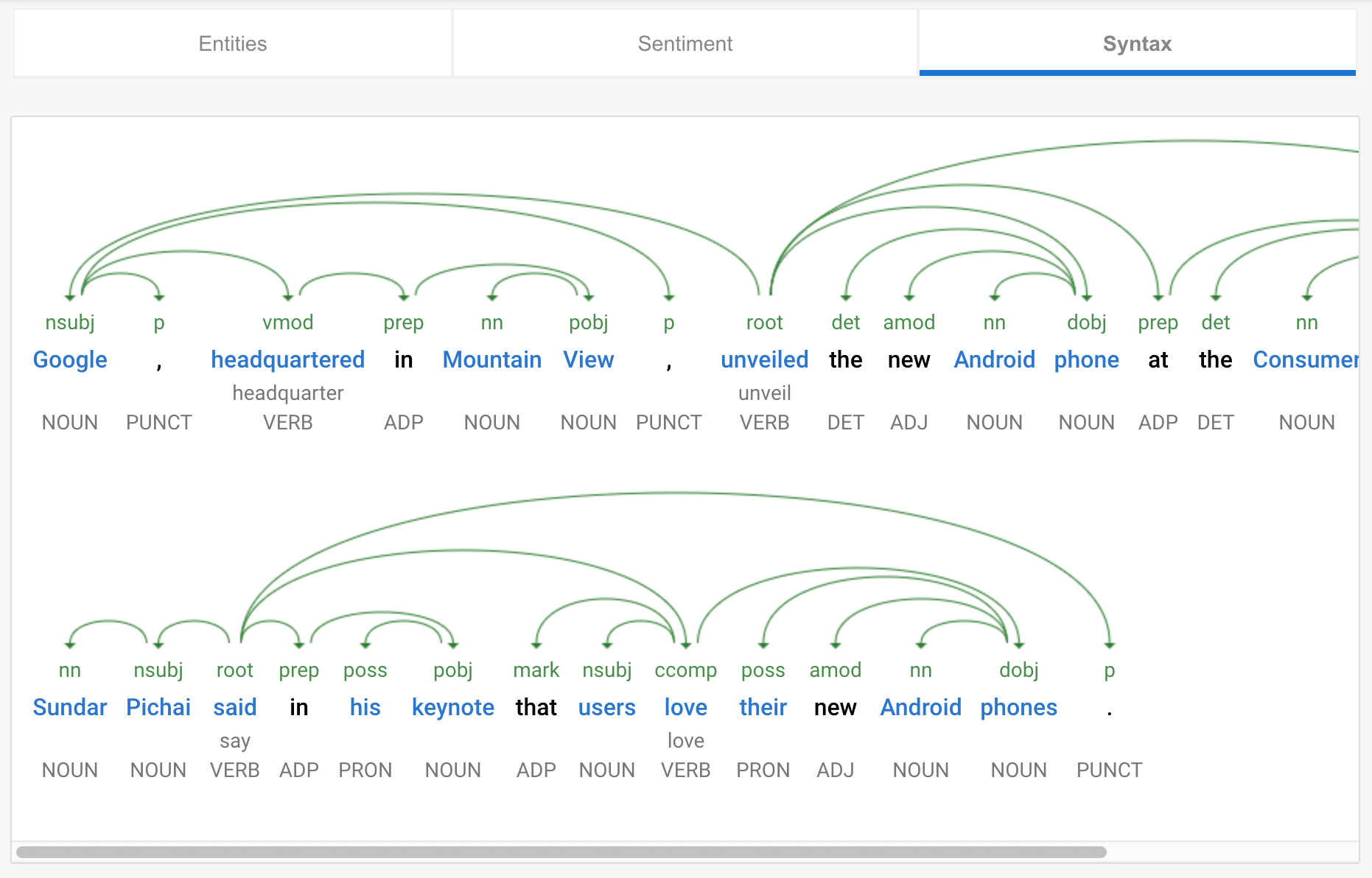The image size is (1372, 878).
Task: Click the 'Pichai' token
Action: point(158,707)
